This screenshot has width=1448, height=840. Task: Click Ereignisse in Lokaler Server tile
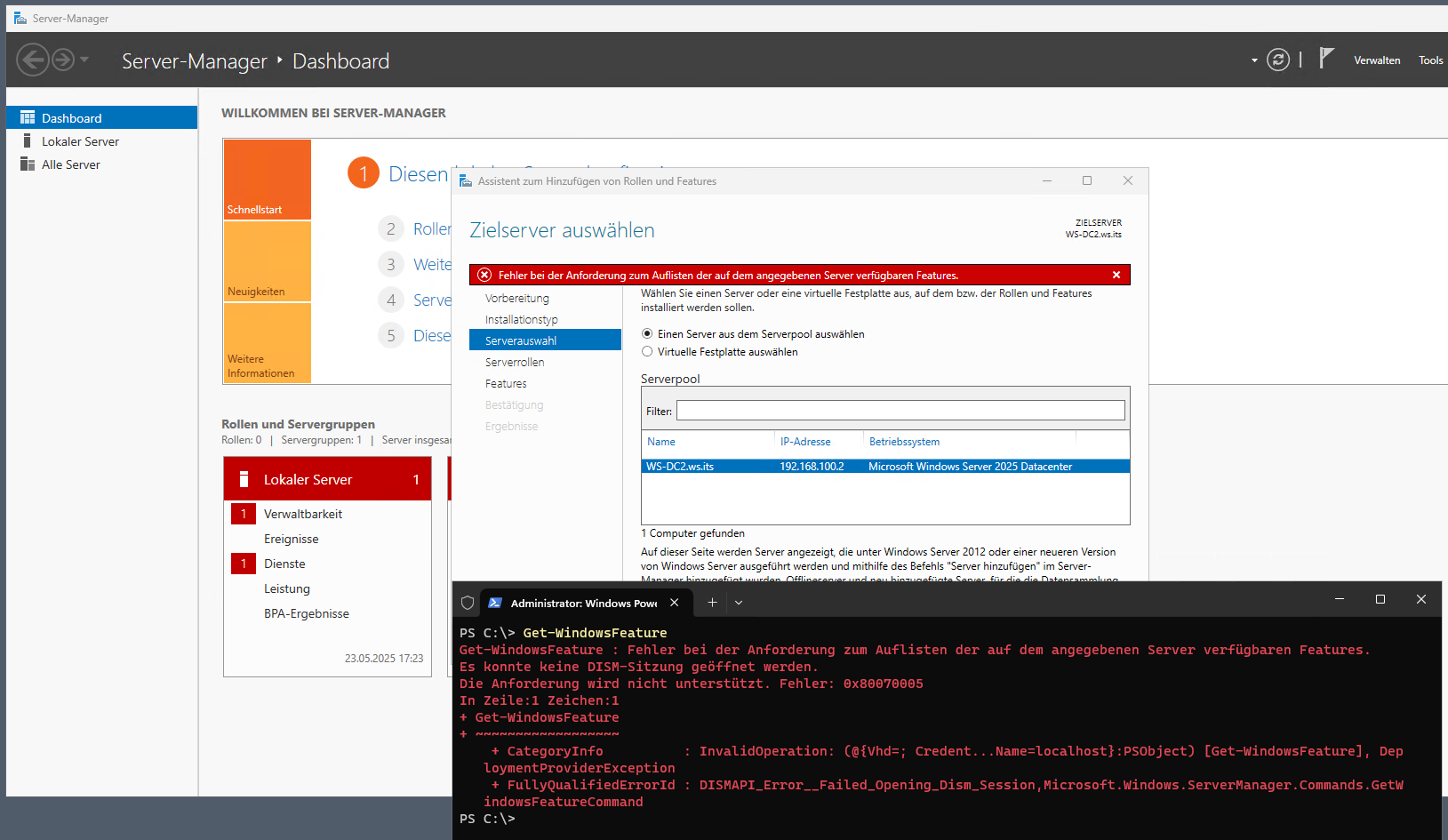click(291, 539)
